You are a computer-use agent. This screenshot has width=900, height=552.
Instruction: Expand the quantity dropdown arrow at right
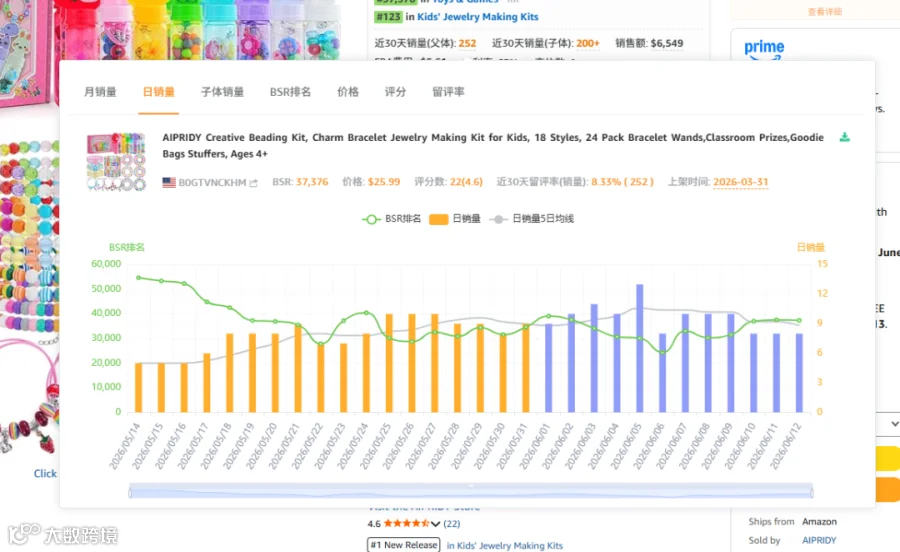tap(894, 424)
